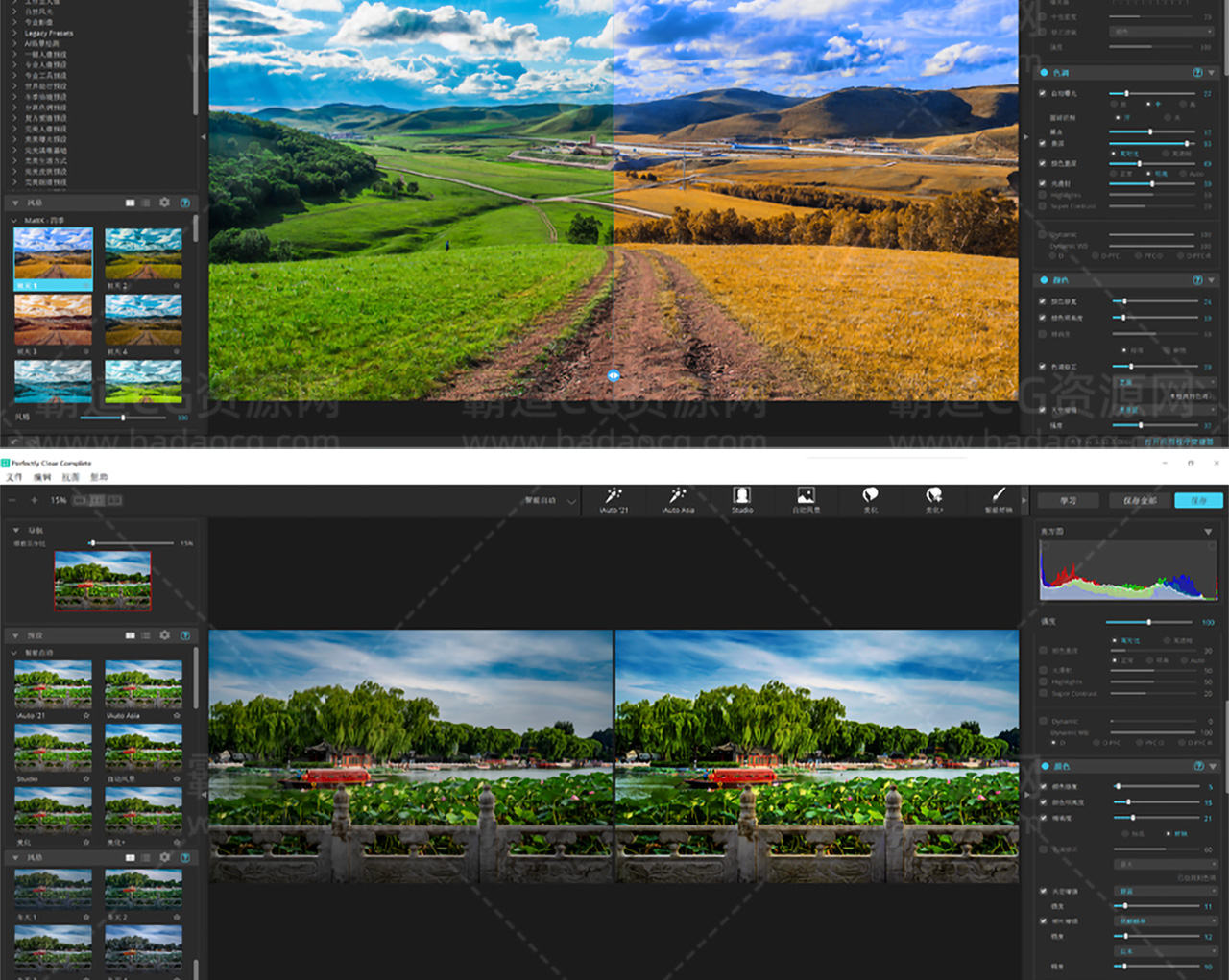Image resolution: width=1229 pixels, height=980 pixels.
Task: Toggle the Highlights checkbox in lower panel
Action: click(x=1044, y=681)
